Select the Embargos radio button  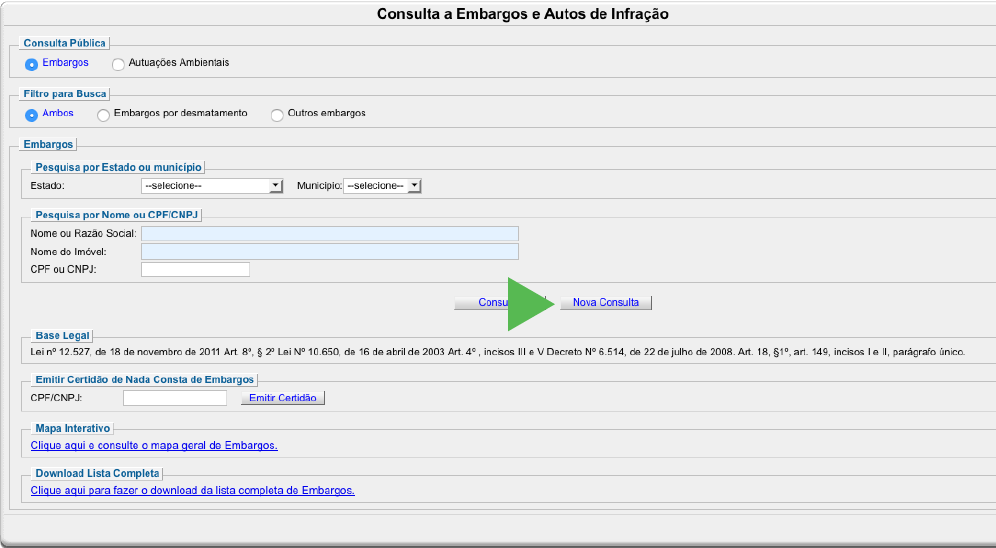point(32,64)
